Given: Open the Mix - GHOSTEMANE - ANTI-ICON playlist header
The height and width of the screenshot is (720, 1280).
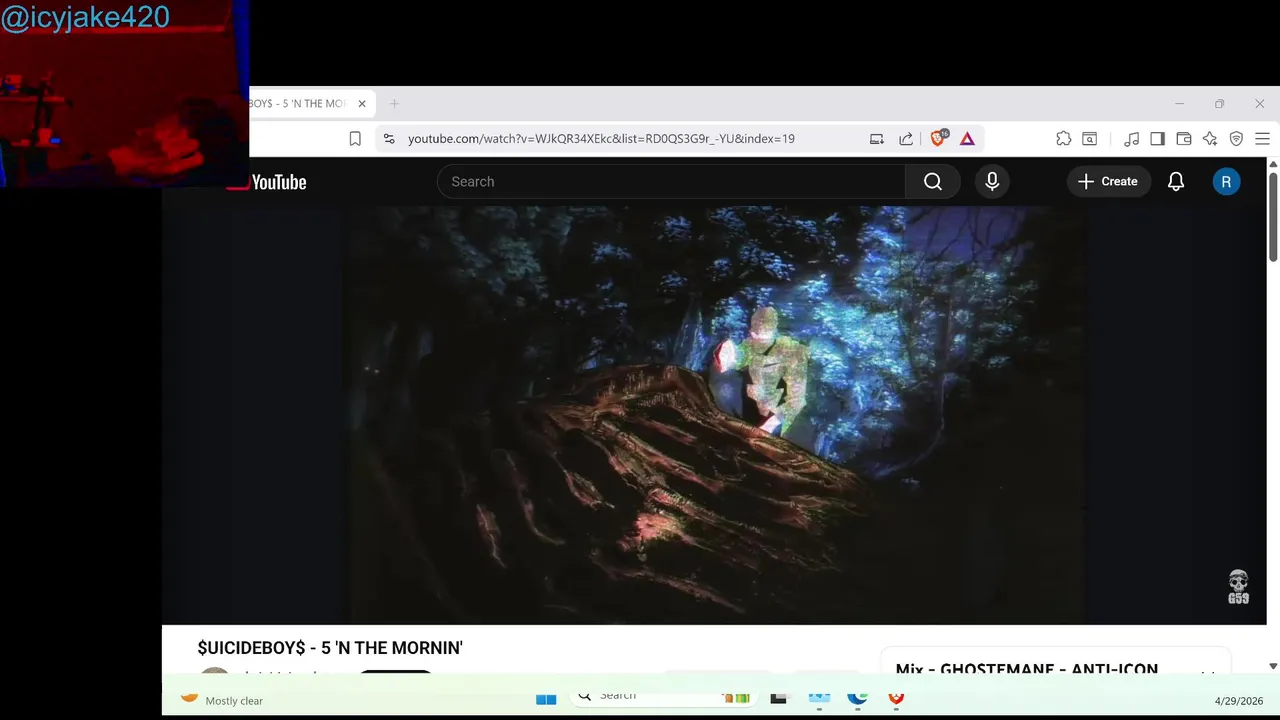Looking at the screenshot, I should tap(1027, 669).
